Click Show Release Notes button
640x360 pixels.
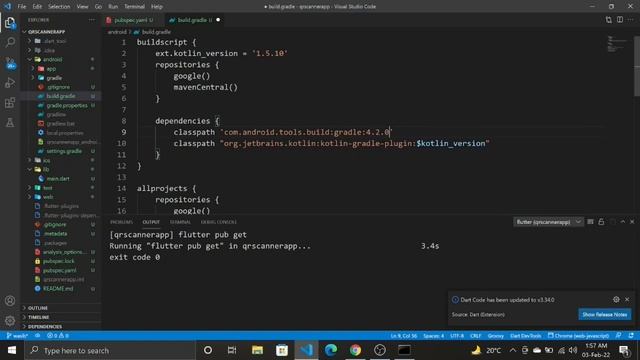[x=604, y=314]
